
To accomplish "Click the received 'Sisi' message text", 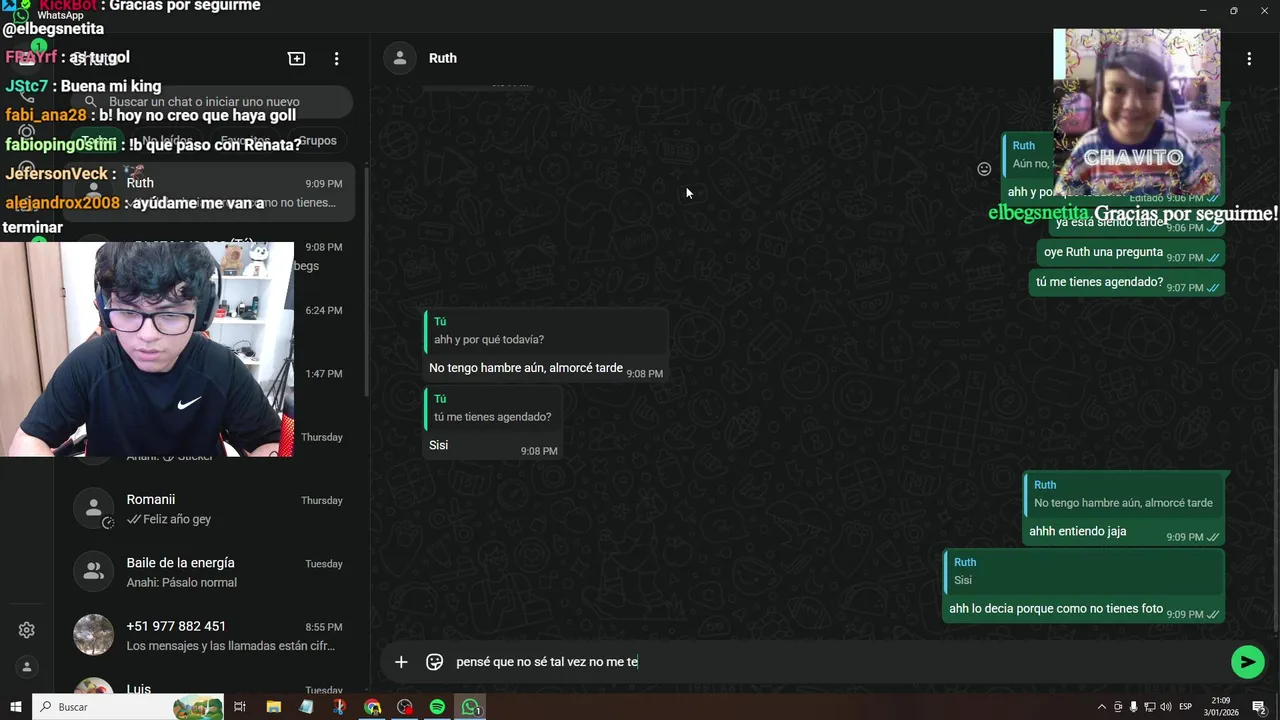I will click(x=438, y=445).
